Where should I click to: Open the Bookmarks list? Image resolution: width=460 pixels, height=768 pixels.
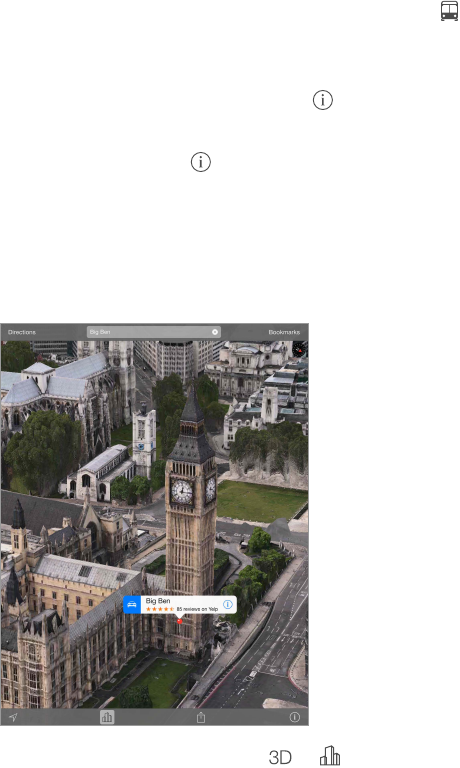point(284,332)
